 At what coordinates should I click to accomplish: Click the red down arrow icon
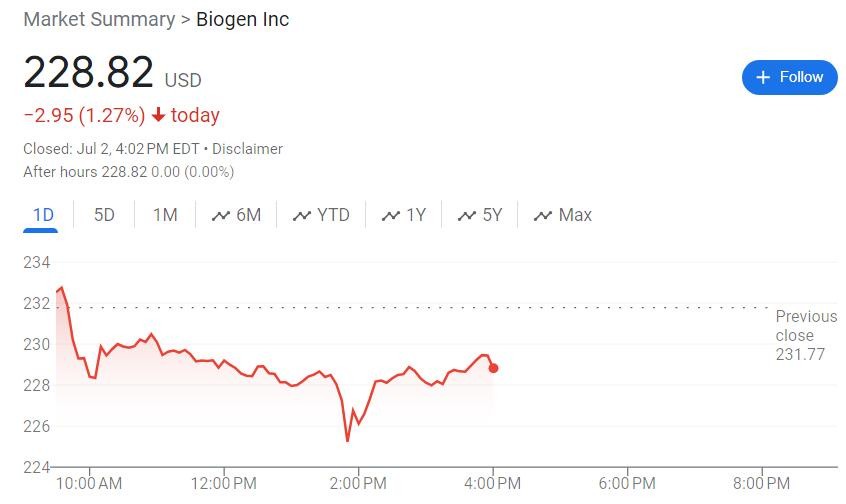158,115
